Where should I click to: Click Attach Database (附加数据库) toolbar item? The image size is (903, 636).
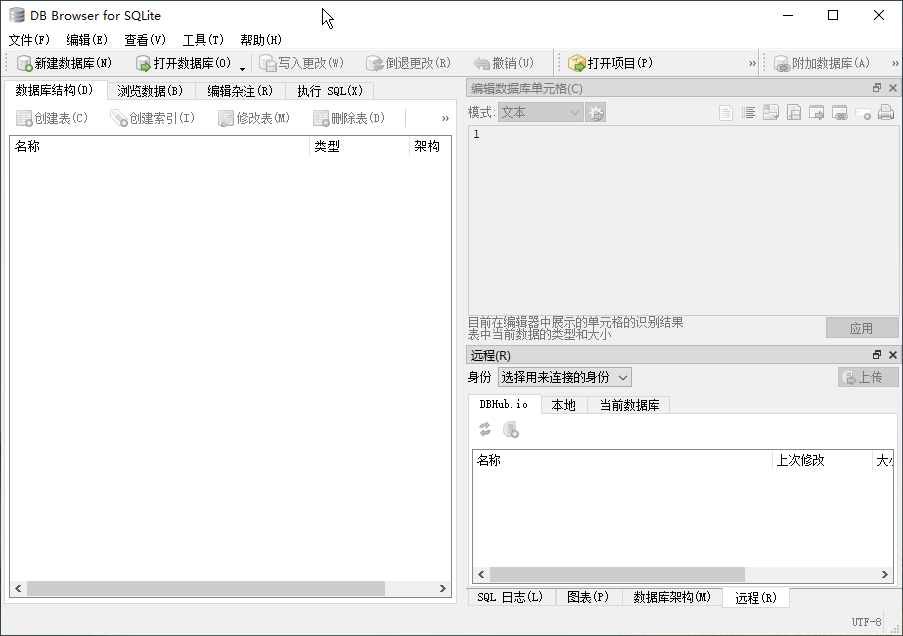coord(822,63)
